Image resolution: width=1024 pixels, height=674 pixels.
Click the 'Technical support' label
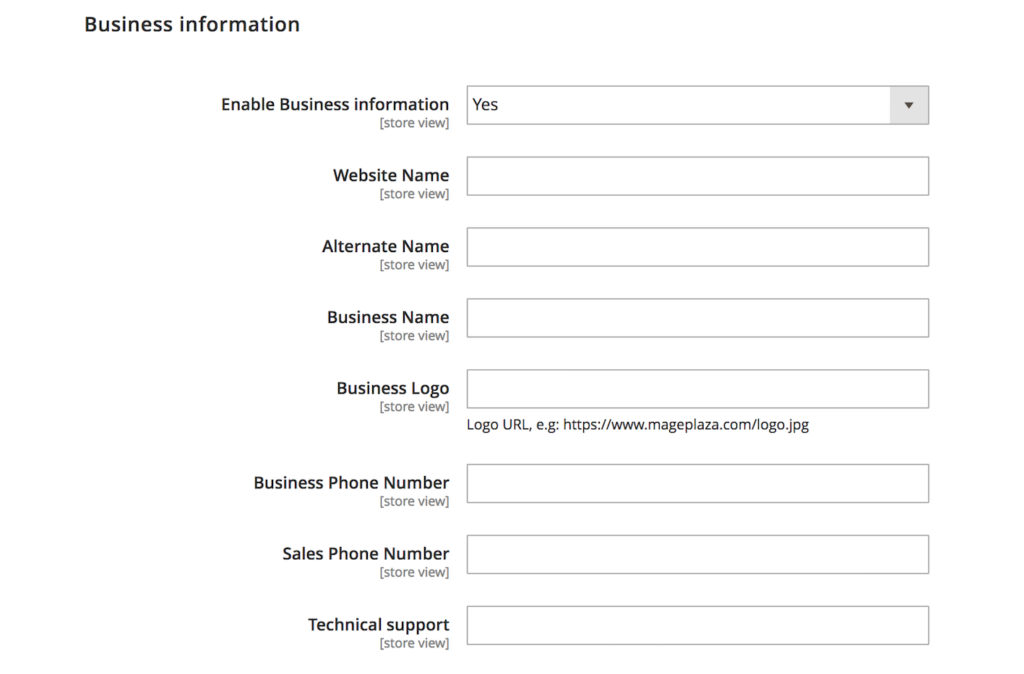(x=379, y=625)
